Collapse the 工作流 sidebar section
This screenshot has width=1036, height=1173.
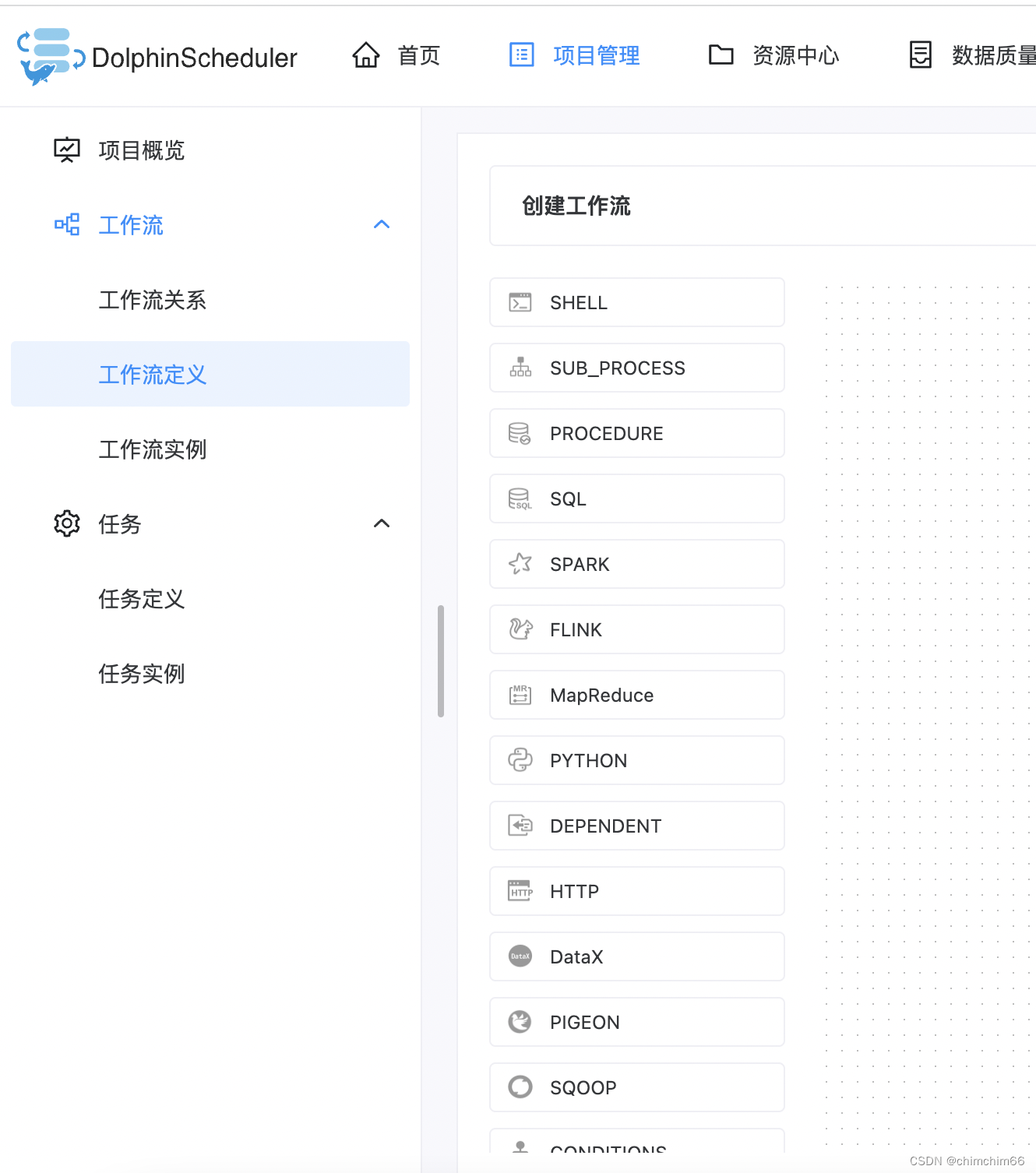pyautogui.click(x=382, y=224)
